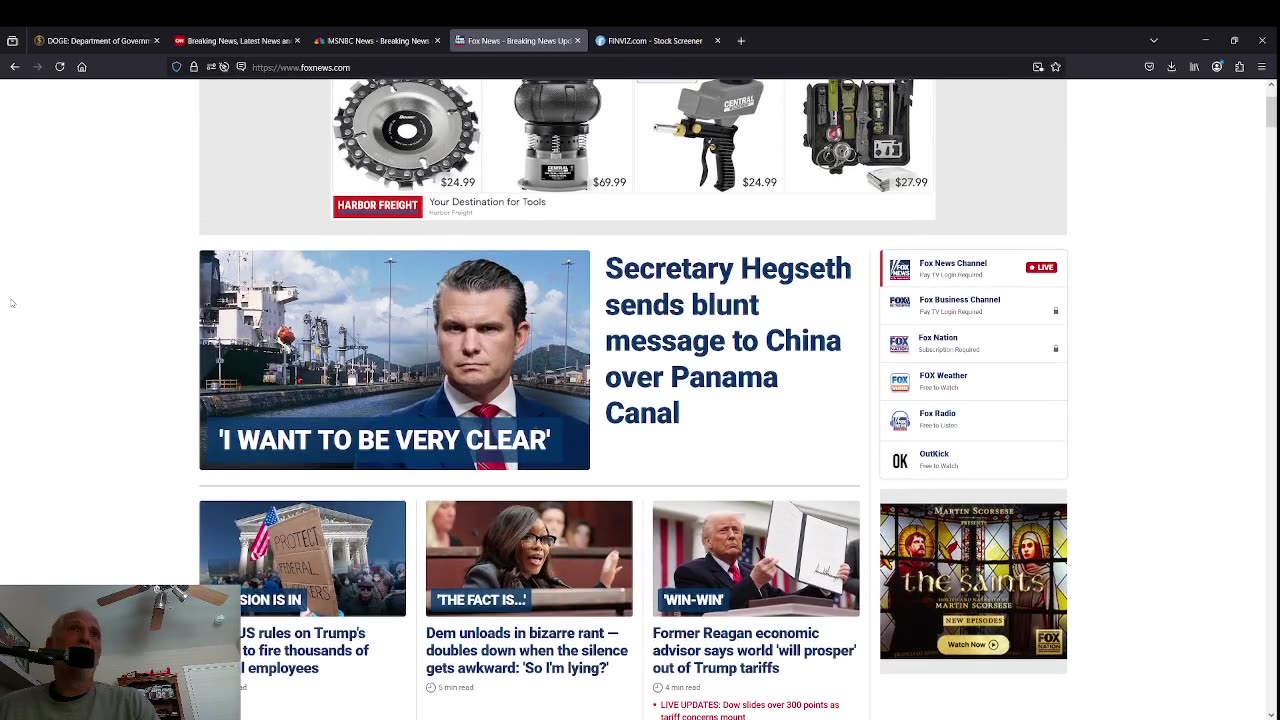
Task: Open Fox Business Channel stream
Action: pyautogui.click(x=972, y=305)
